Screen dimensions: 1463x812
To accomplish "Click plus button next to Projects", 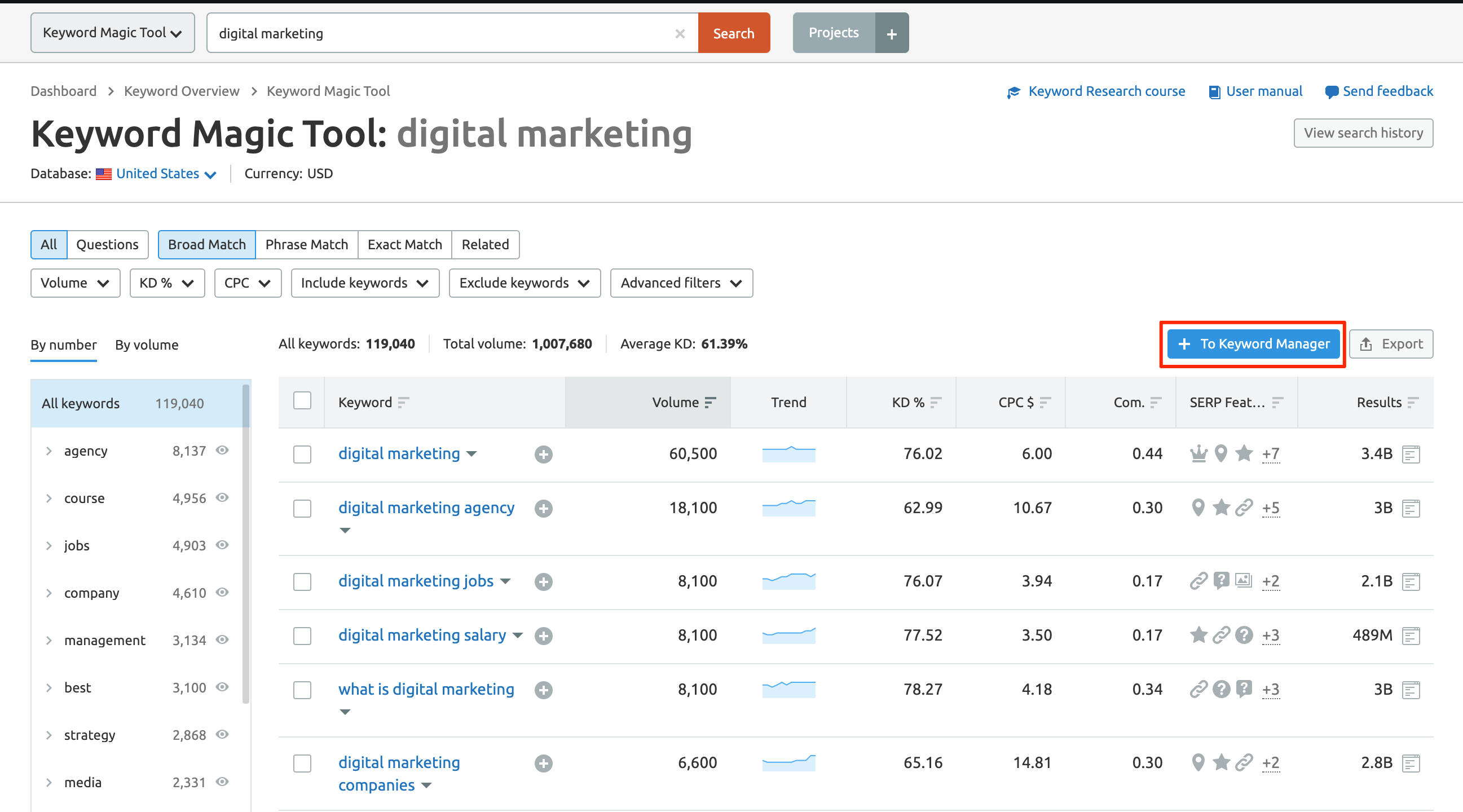I will [x=891, y=33].
